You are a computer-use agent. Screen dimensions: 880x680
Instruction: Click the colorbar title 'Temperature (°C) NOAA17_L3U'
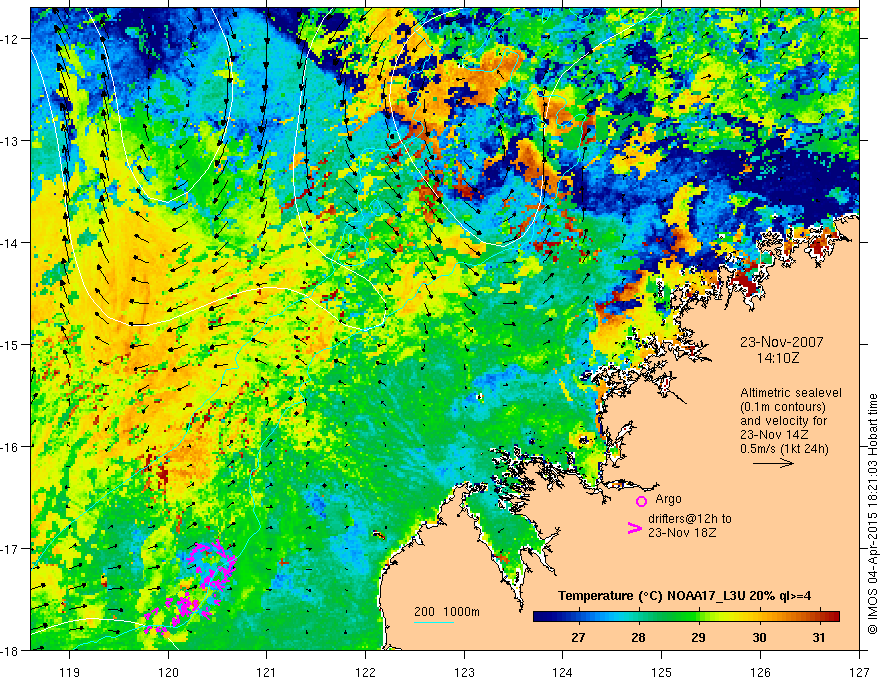(650, 596)
